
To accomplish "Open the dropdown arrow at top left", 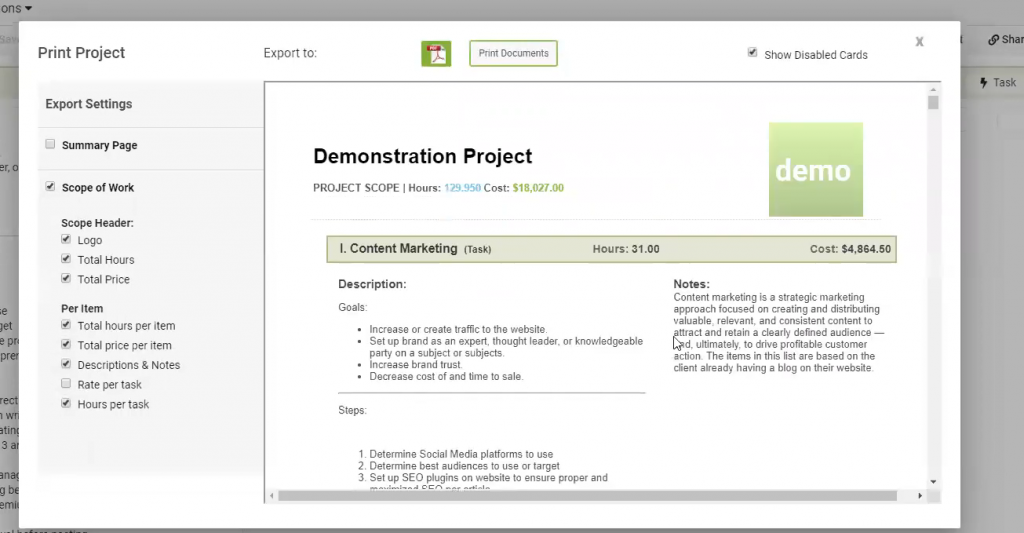I will point(28,8).
